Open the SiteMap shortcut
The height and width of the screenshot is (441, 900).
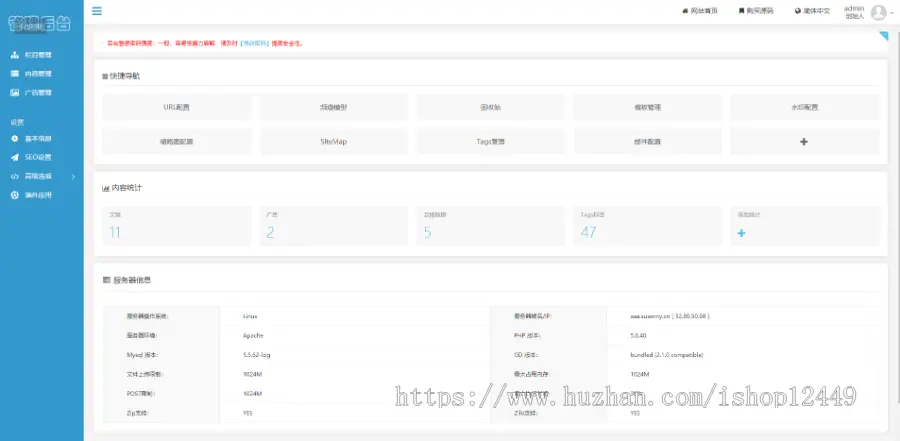(x=333, y=141)
